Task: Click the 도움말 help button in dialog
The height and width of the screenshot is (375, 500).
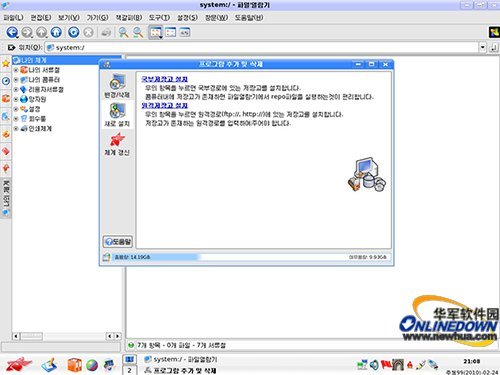Action: (118, 242)
